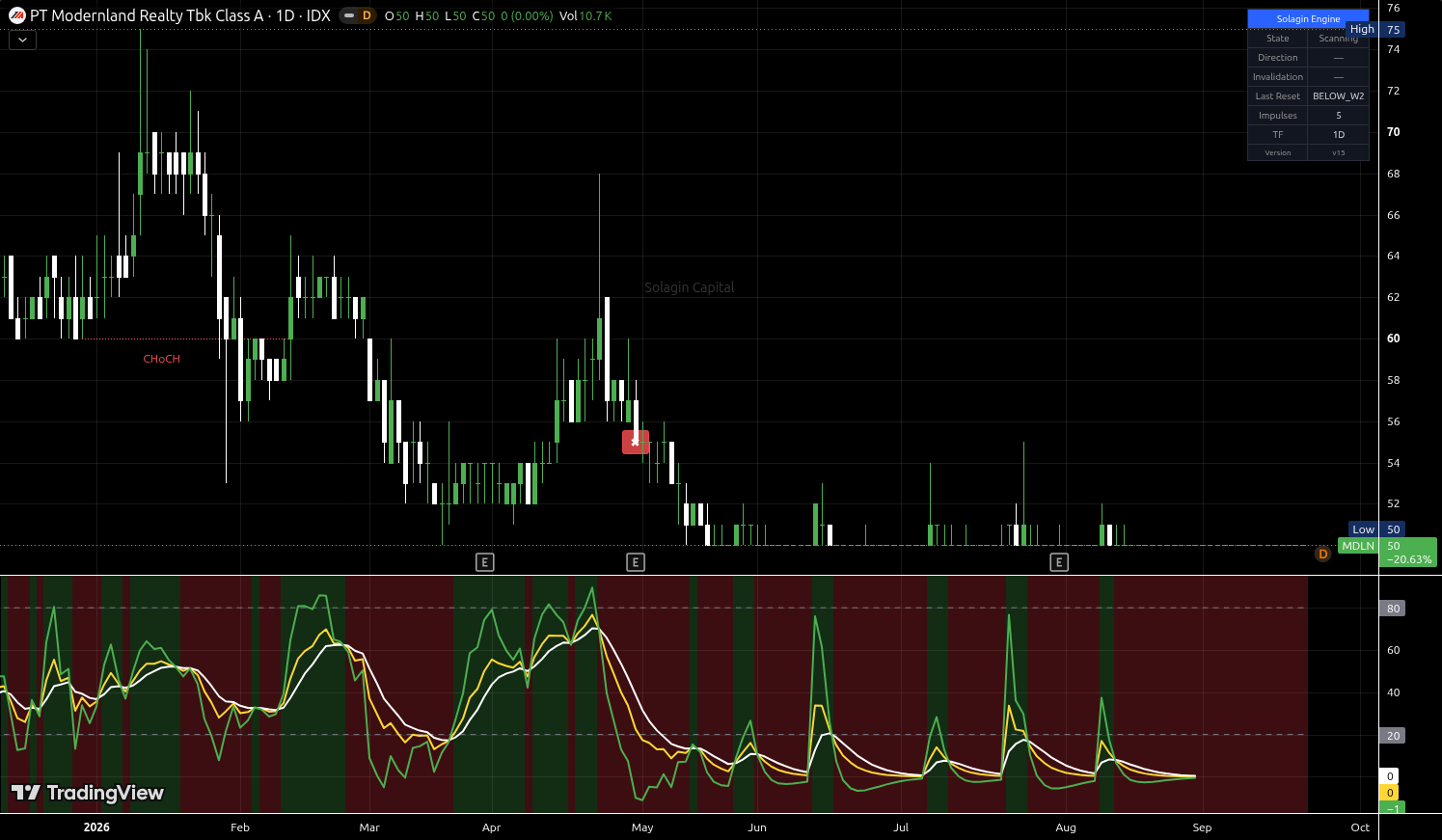Click the Mar label on time axis
This screenshot has width=1442, height=840.
coord(369,827)
